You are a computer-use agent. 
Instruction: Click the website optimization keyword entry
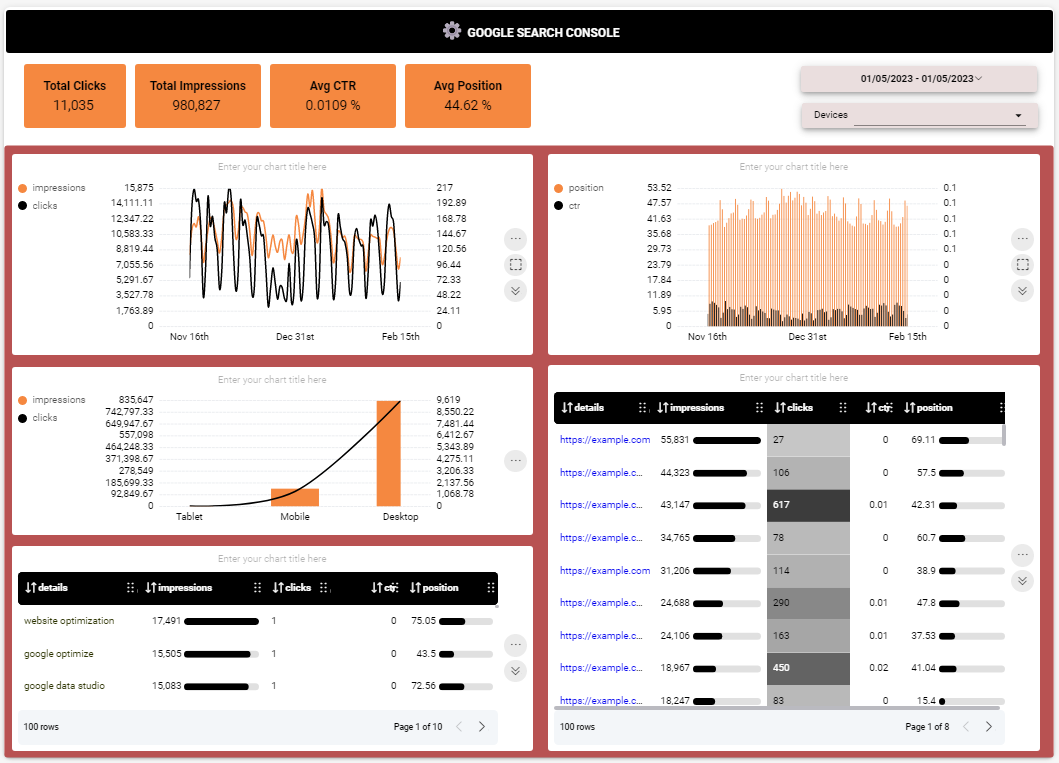(x=69, y=620)
